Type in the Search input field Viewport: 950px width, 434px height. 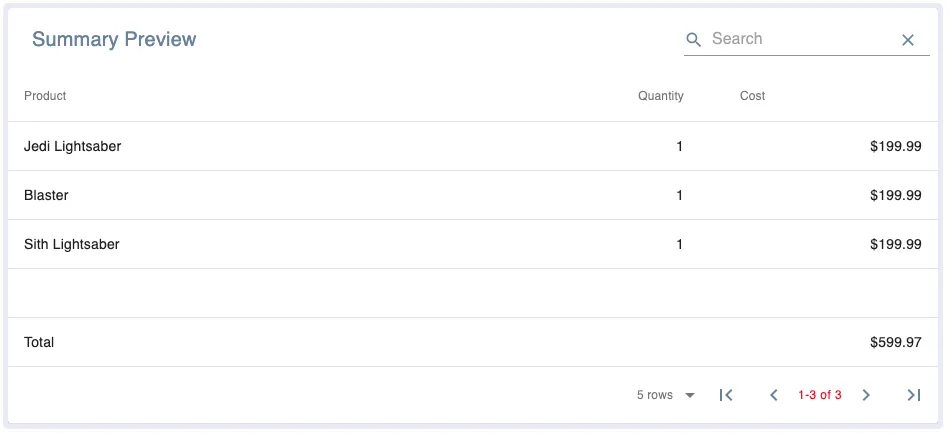(800, 39)
